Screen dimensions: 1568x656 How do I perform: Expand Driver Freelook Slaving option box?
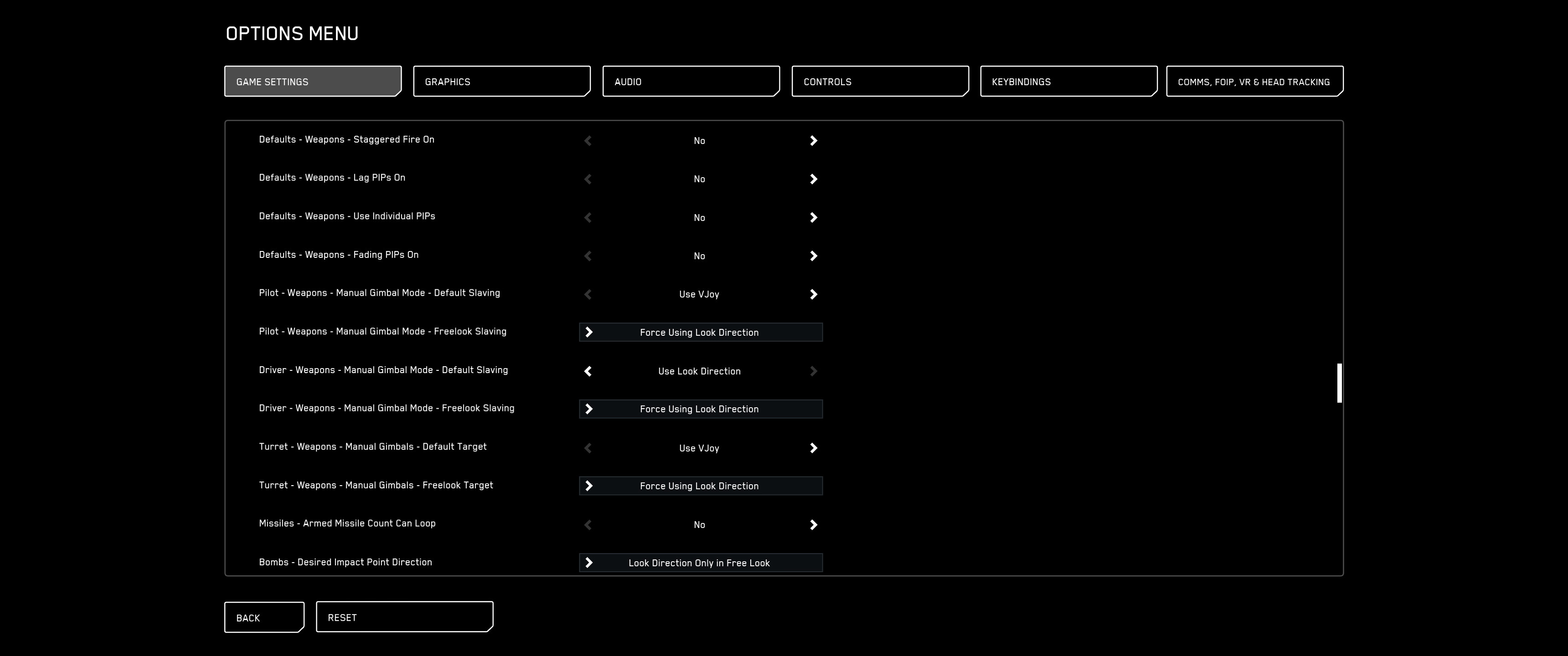point(700,409)
